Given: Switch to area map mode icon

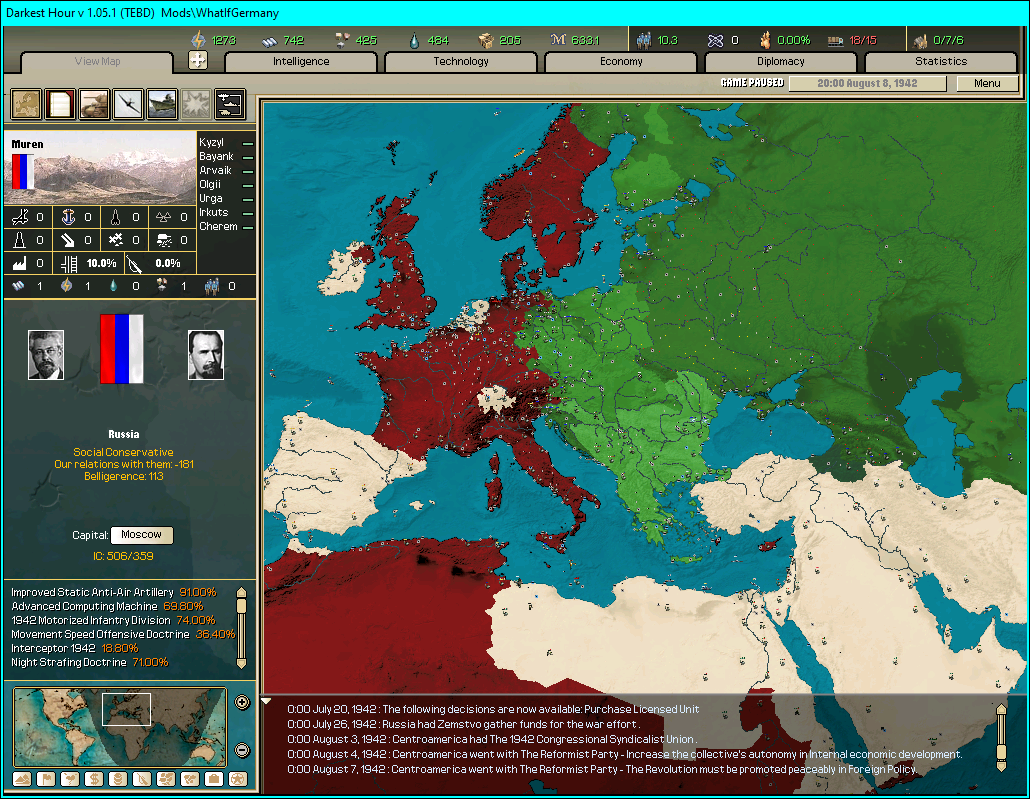Looking at the screenshot, I should coord(190,779).
